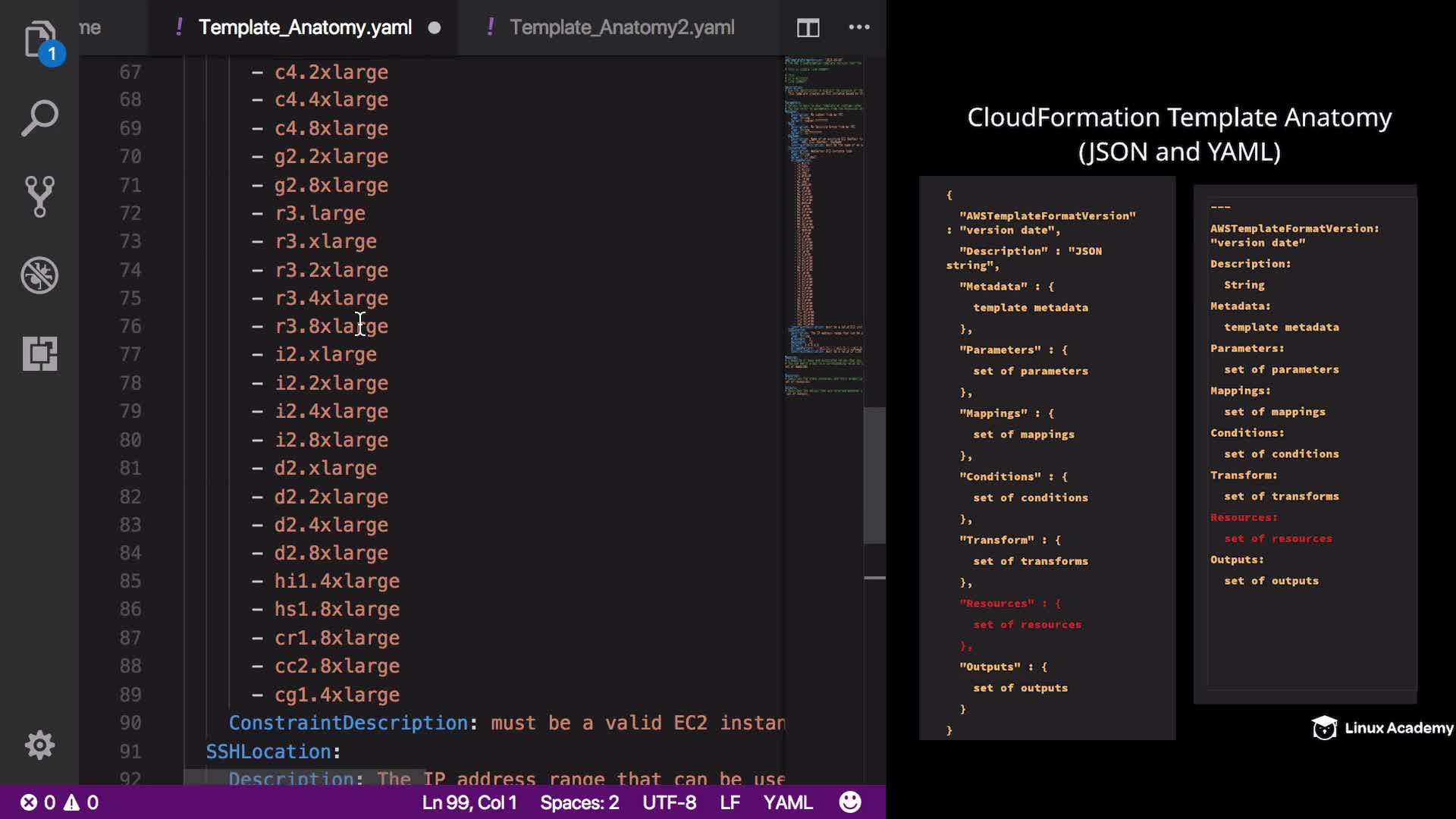Click the code minimap preview
Image resolution: width=1456 pixels, height=819 pixels.
[823, 227]
